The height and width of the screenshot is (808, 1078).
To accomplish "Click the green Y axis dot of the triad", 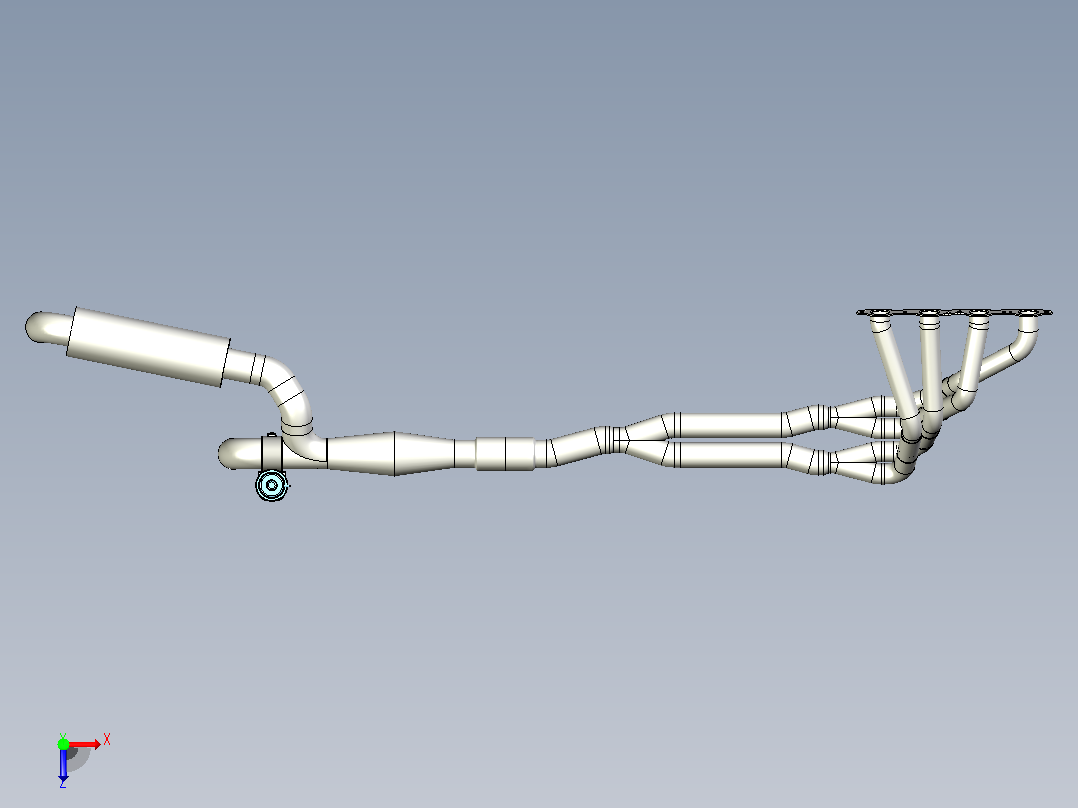I will coord(63,743).
